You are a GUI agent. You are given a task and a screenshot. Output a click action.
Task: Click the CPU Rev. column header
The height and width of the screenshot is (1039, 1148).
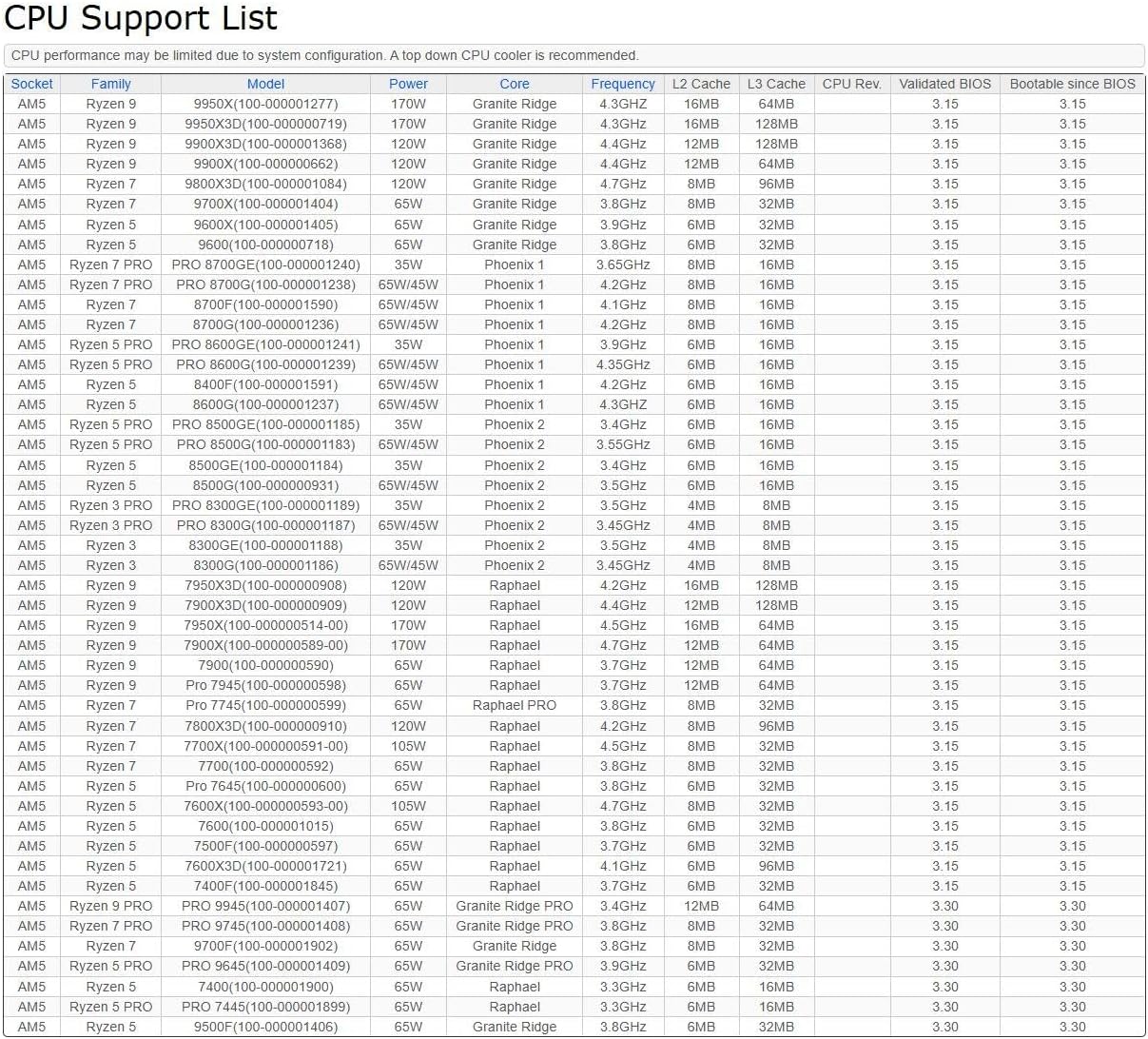point(852,84)
